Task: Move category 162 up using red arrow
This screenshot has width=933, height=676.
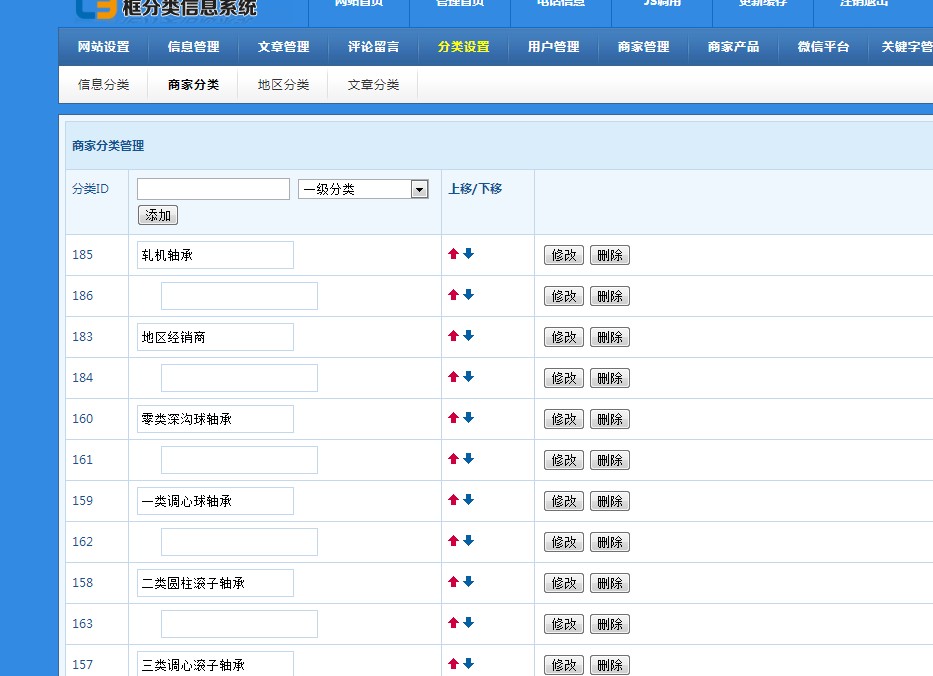Action: tap(453, 541)
